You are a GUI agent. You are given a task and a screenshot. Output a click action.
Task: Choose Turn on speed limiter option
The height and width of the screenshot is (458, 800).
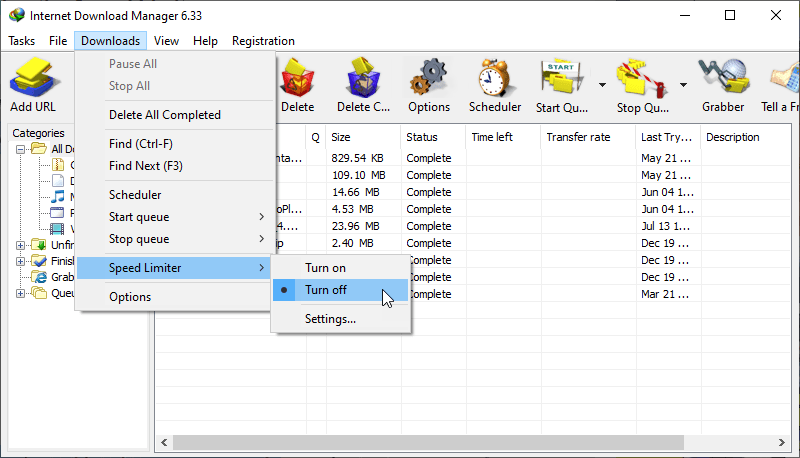pos(340,268)
